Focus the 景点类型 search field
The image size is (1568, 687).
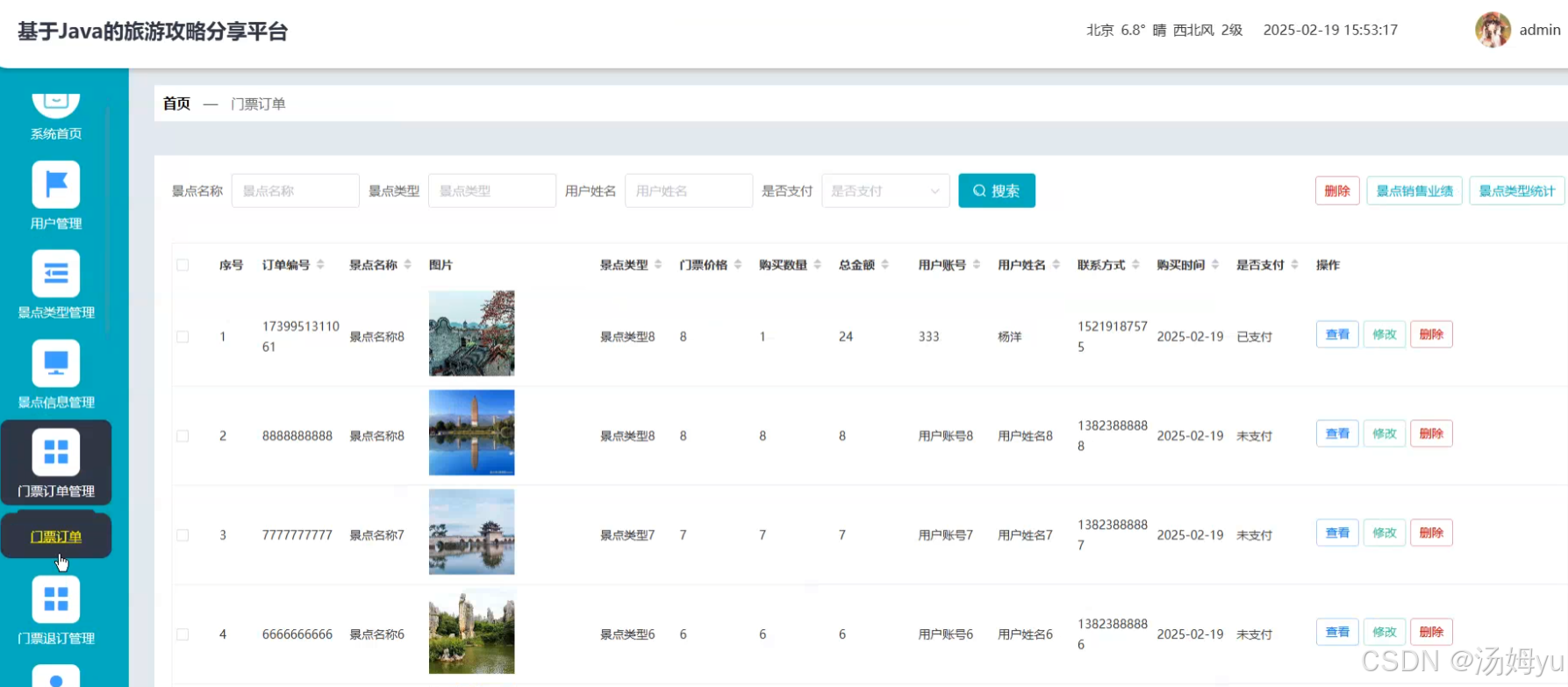(492, 190)
